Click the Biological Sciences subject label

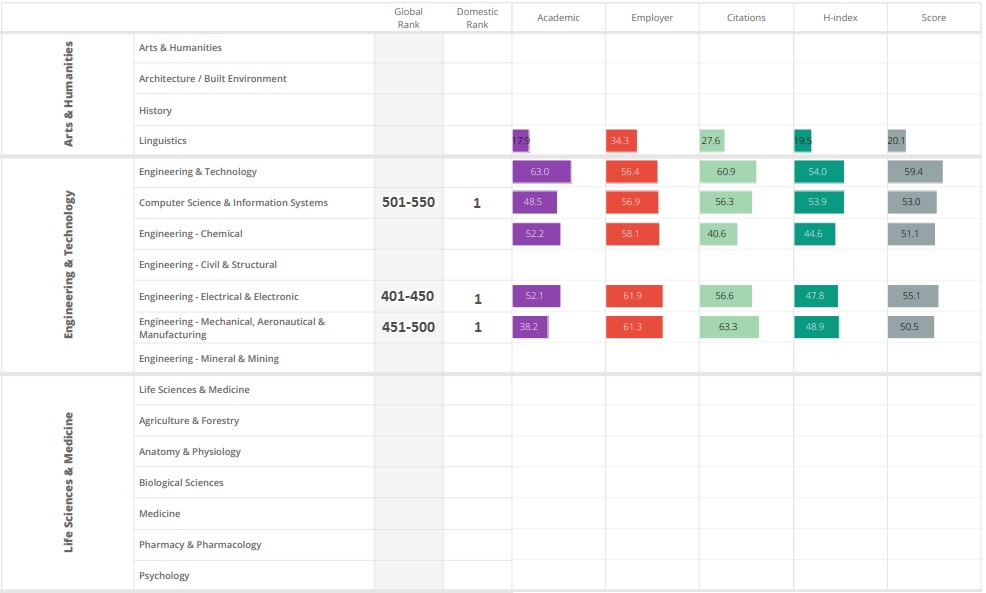(181, 483)
